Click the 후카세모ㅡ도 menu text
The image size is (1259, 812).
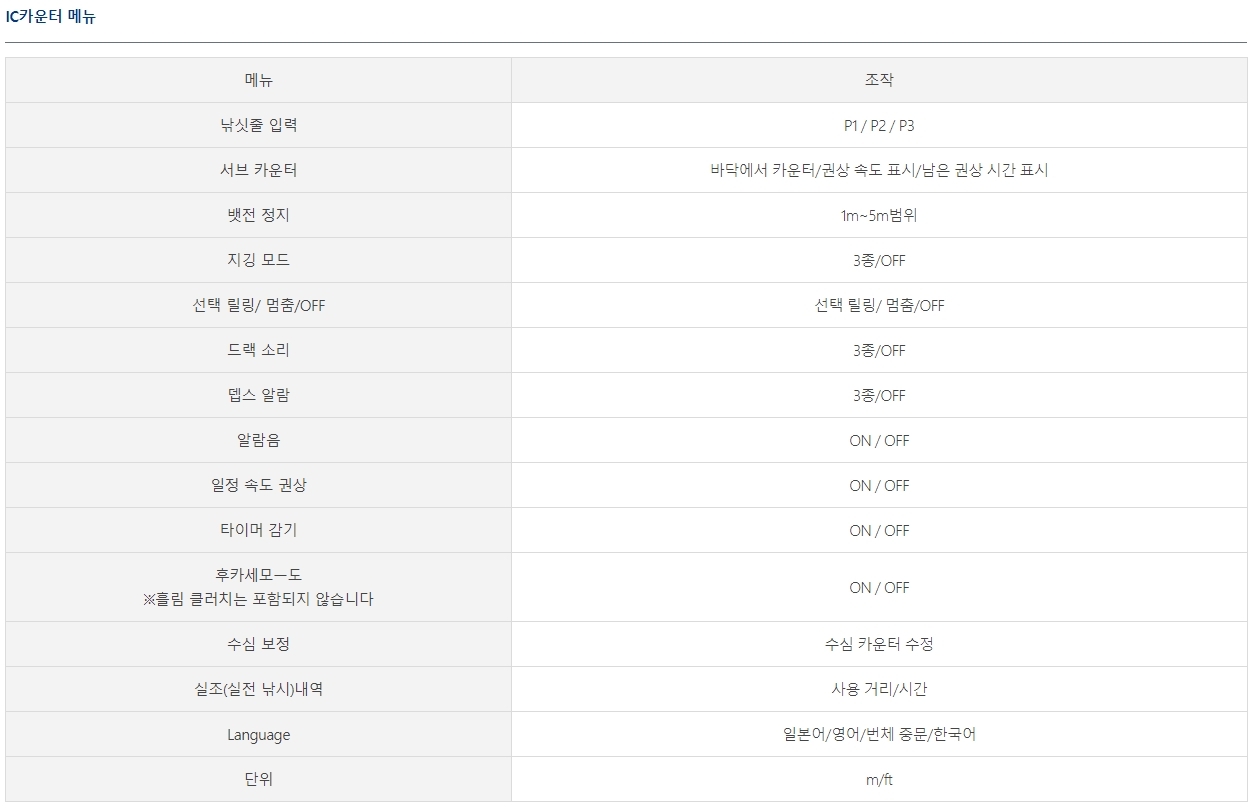[x=258, y=575]
